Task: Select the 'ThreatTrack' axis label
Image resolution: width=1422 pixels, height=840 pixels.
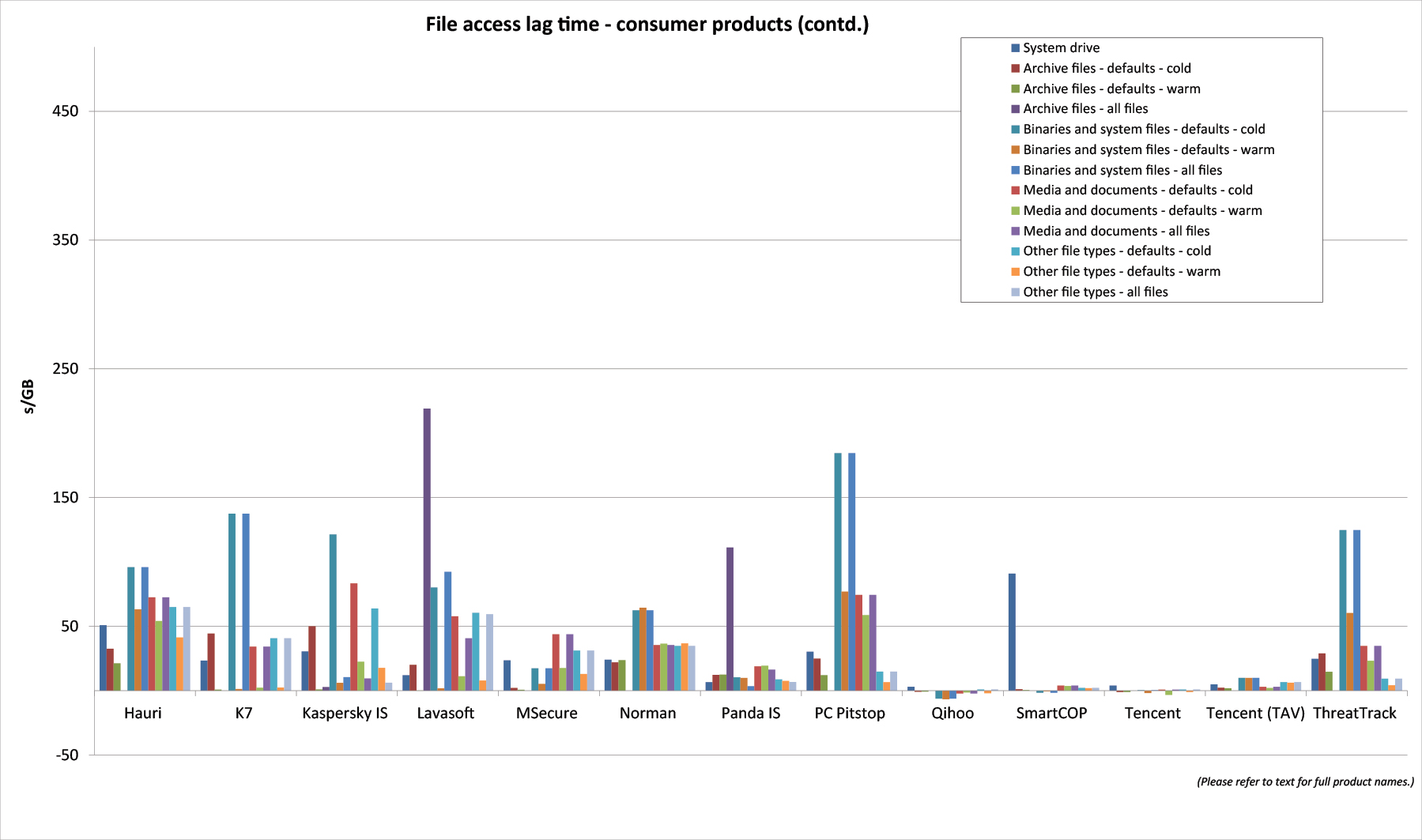Action: [x=1355, y=714]
